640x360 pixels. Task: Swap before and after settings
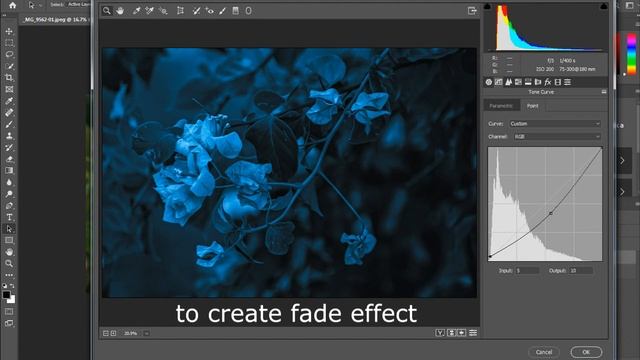pos(451,333)
